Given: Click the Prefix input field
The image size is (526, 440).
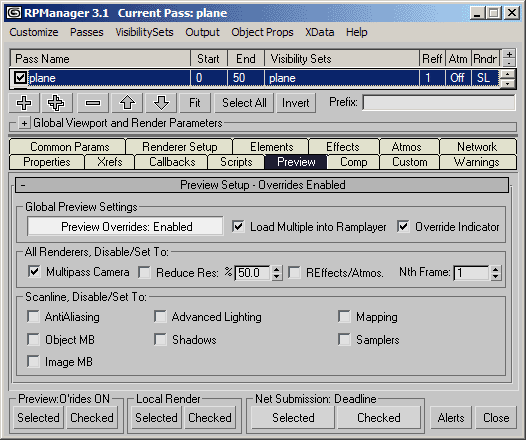Looking at the screenshot, I should point(439,103).
